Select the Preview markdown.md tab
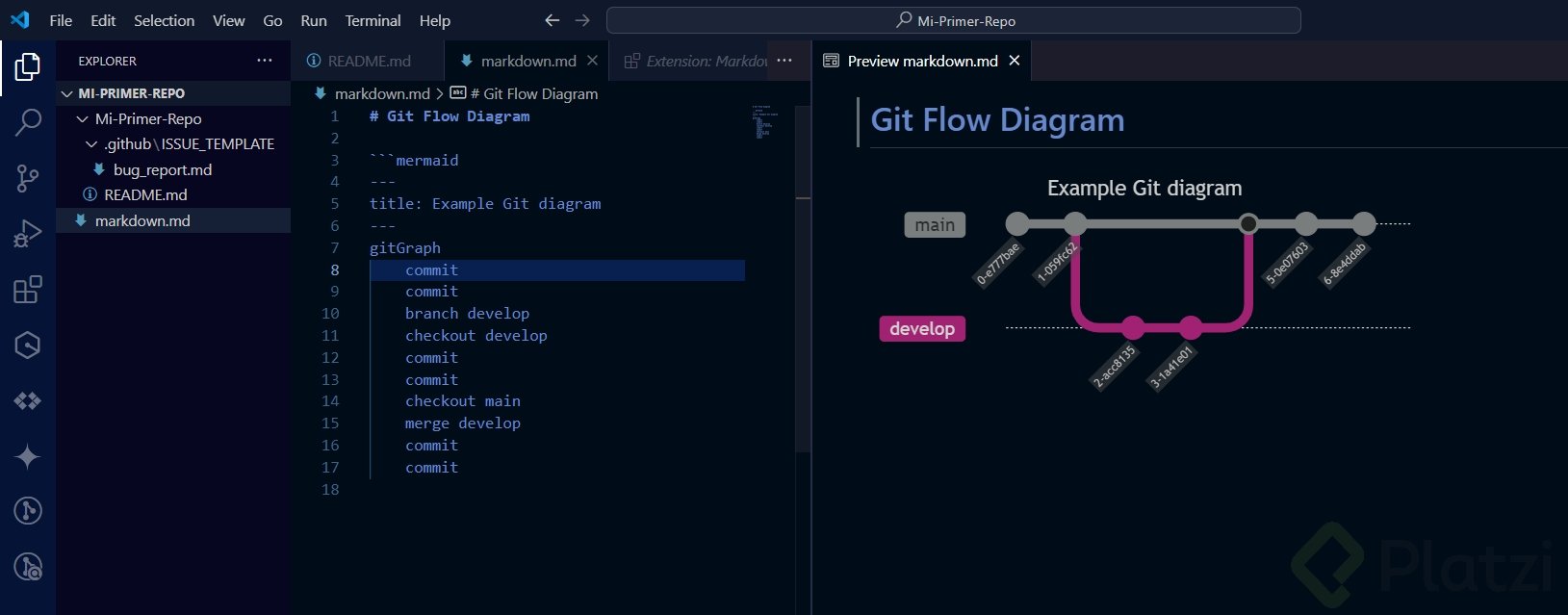 click(x=921, y=61)
